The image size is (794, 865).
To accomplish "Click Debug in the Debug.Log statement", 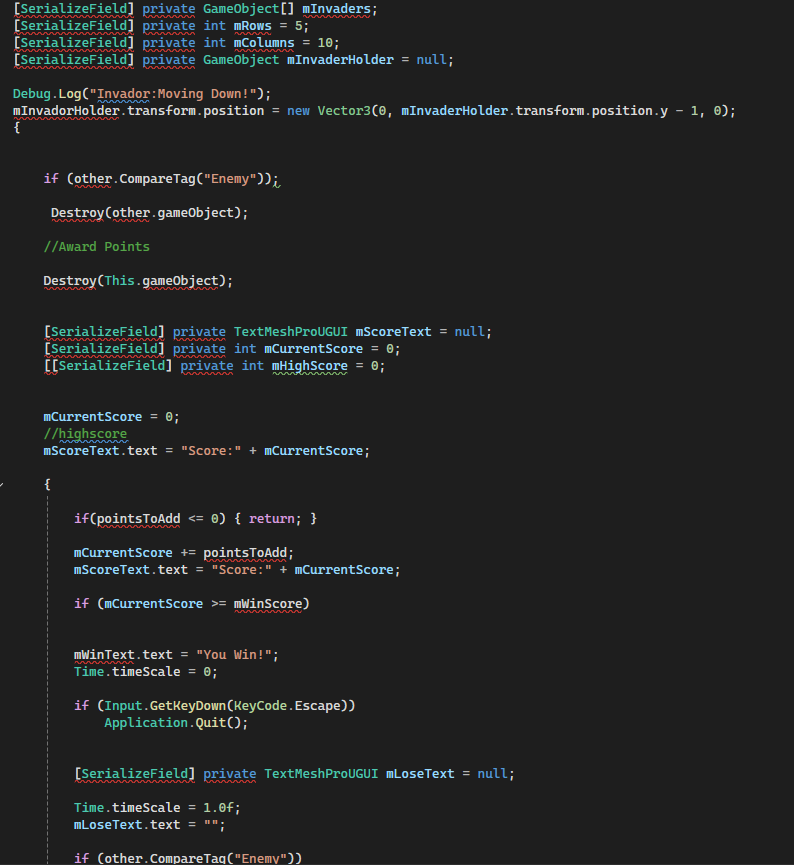I will click(x=32, y=94).
